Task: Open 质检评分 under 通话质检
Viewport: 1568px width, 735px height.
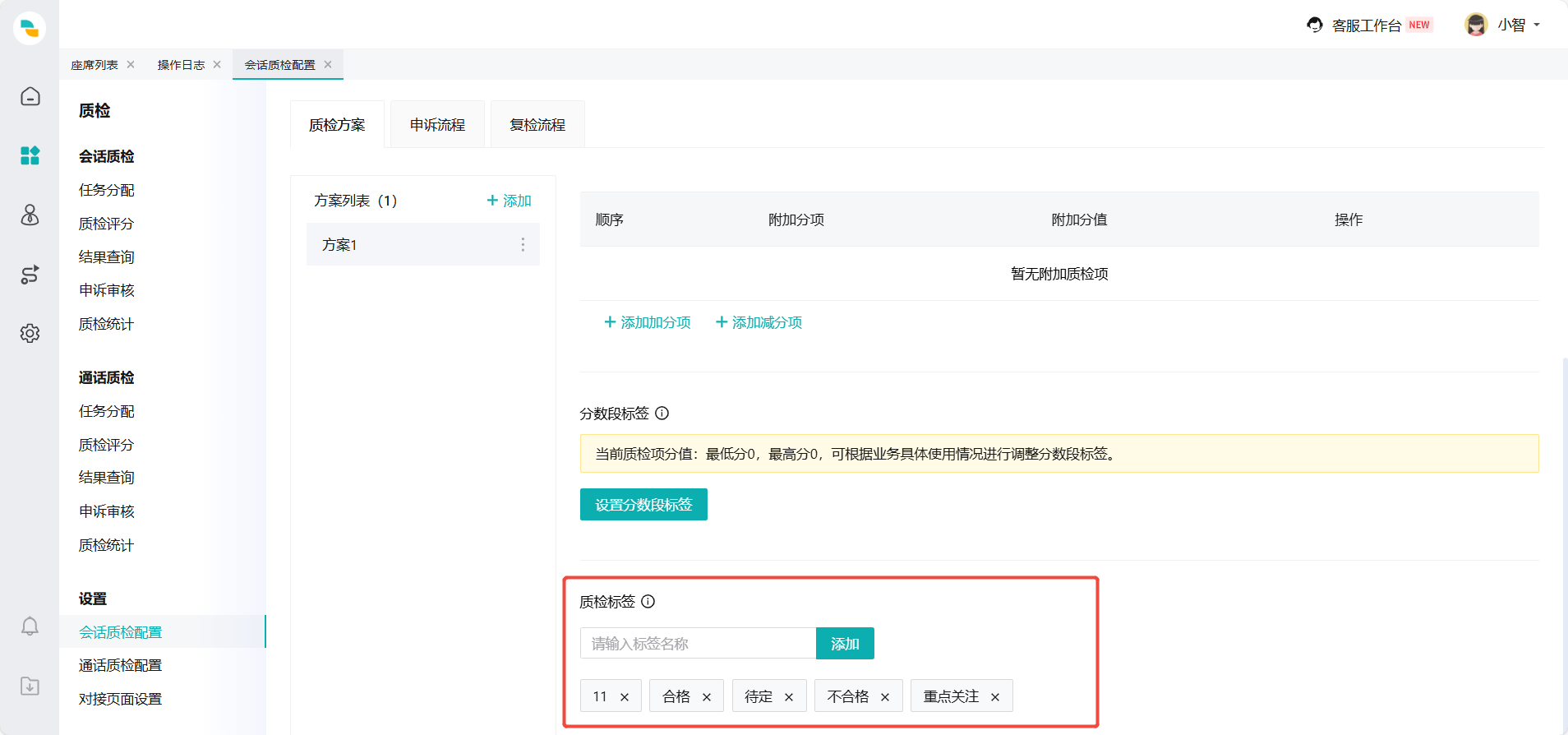Action: [x=107, y=445]
